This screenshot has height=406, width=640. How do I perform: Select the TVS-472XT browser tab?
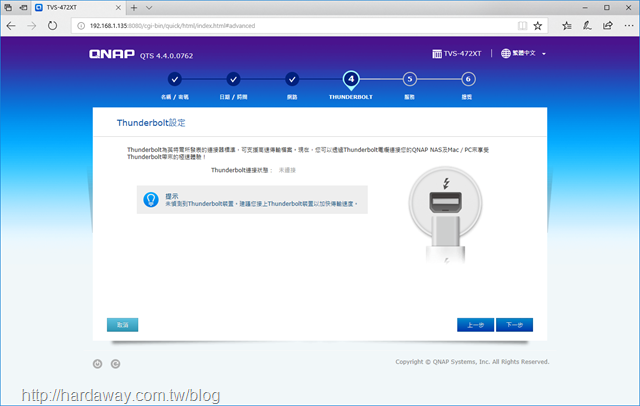(78, 7)
